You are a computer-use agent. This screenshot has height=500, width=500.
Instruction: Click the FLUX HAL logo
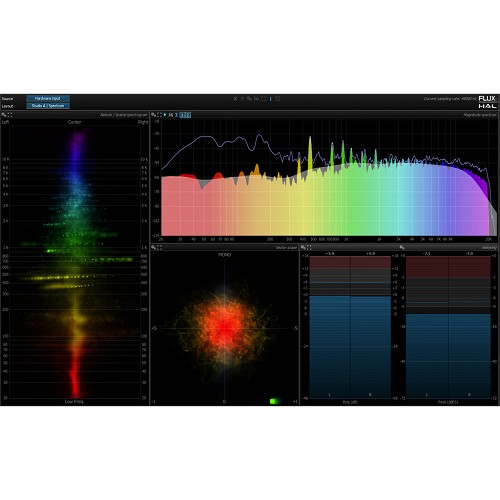[x=488, y=102]
